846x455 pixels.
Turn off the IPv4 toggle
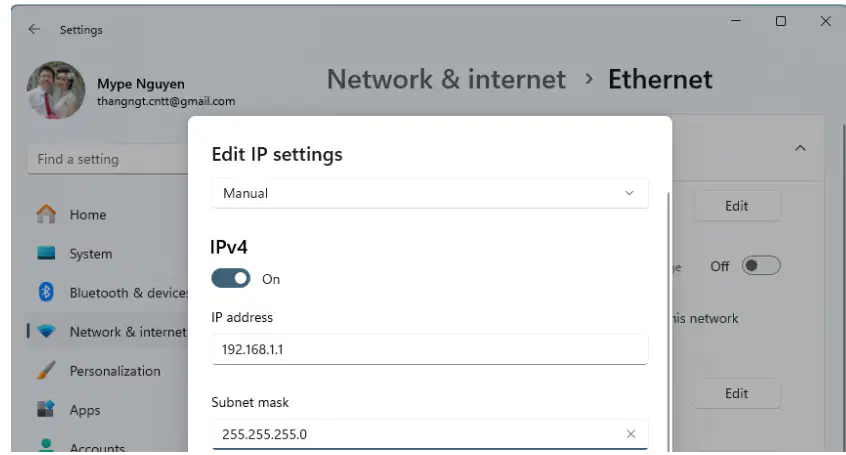tap(230, 279)
